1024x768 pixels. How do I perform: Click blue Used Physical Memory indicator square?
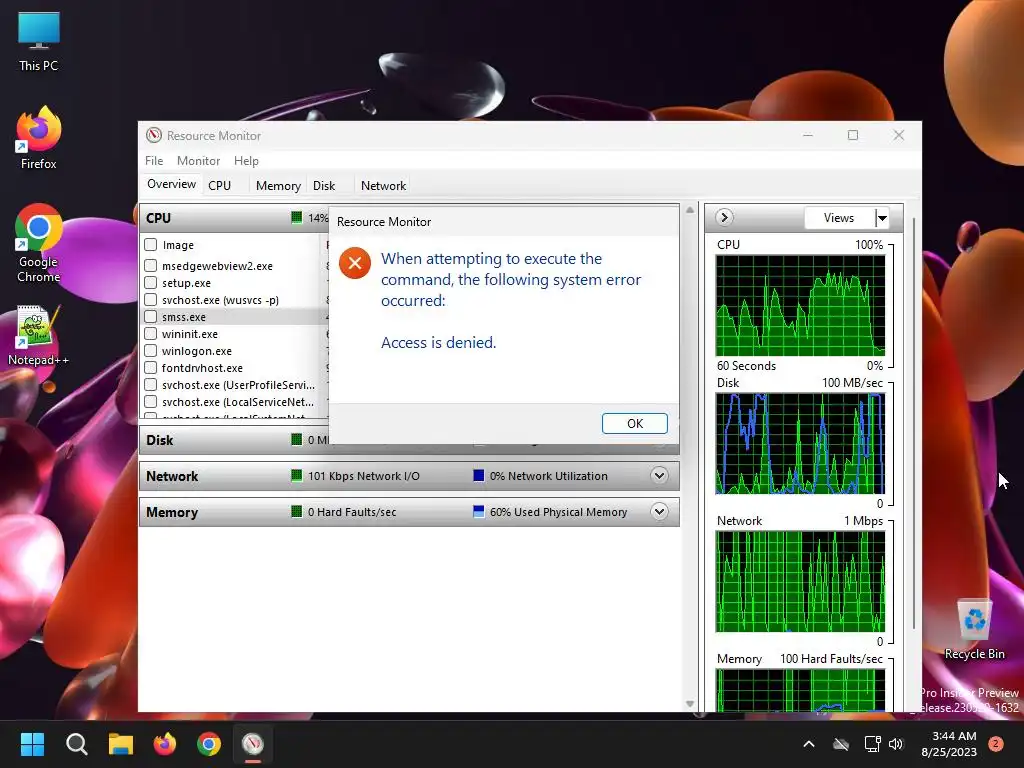479,511
